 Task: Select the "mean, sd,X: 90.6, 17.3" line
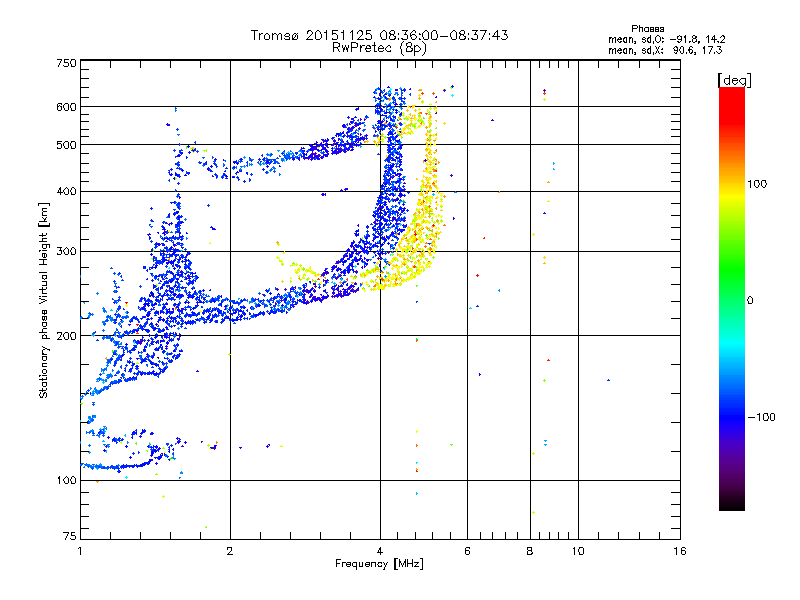tap(665, 50)
